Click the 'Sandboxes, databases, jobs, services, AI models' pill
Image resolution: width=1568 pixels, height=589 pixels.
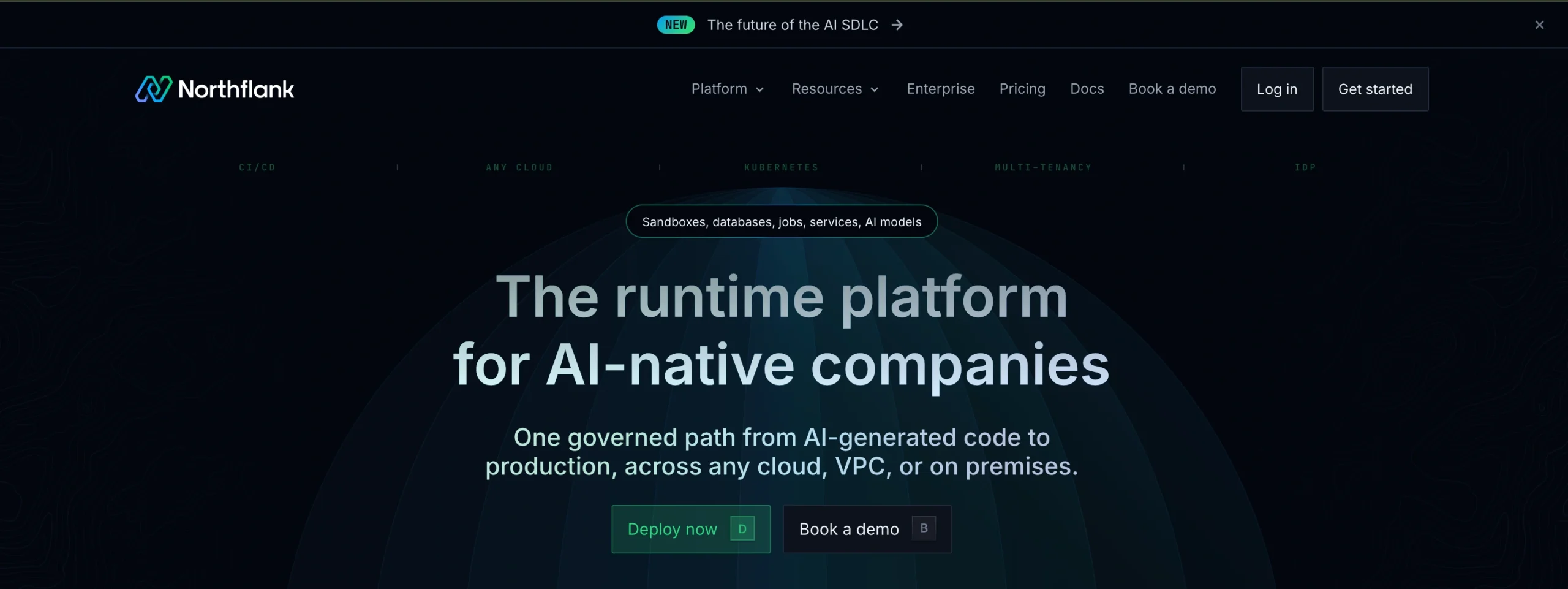[x=782, y=222]
